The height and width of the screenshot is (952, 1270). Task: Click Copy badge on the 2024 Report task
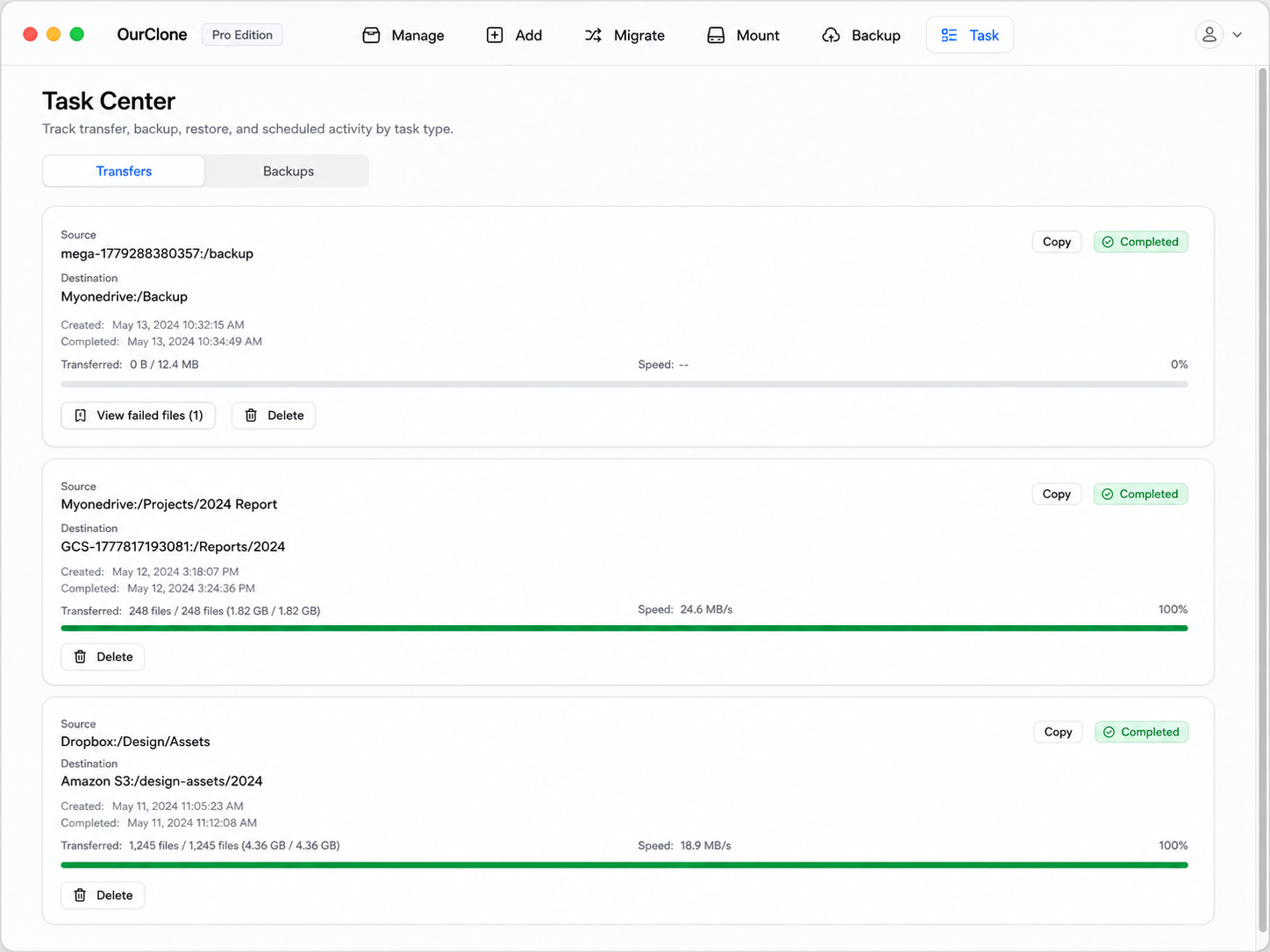click(x=1057, y=494)
